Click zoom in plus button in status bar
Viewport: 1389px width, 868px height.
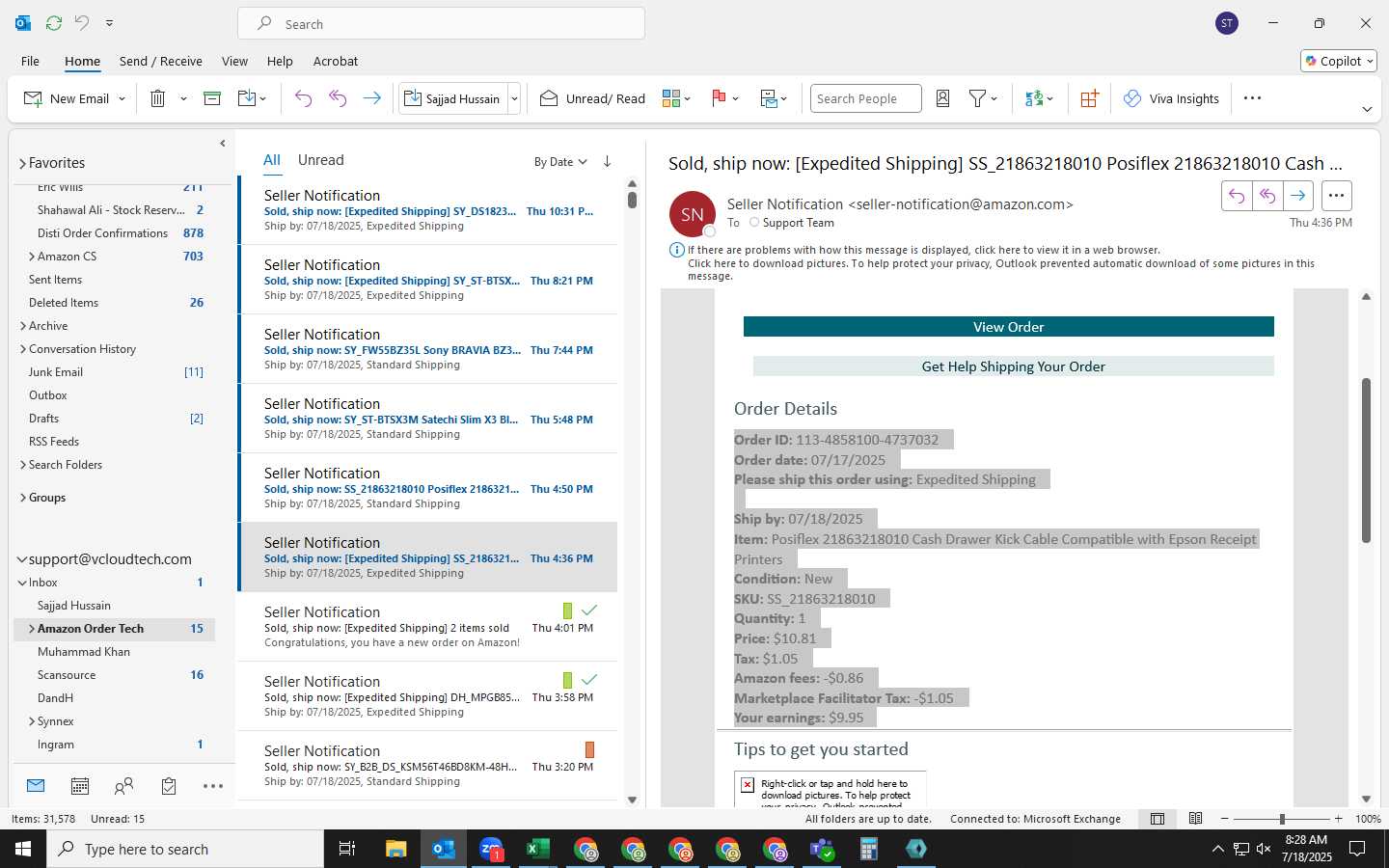(x=1338, y=819)
